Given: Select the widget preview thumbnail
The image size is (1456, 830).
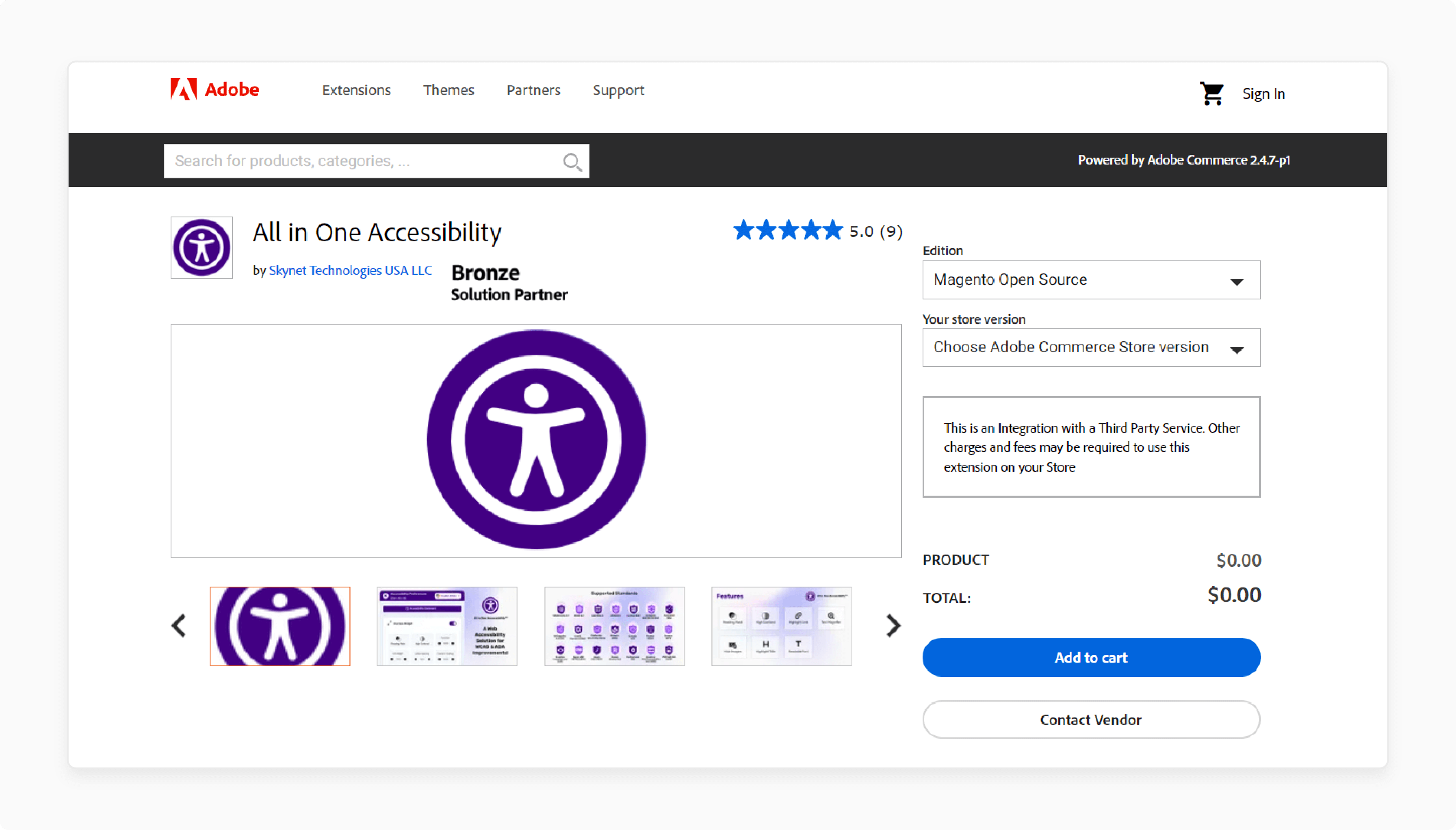Looking at the screenshot, I should point(447,626).
